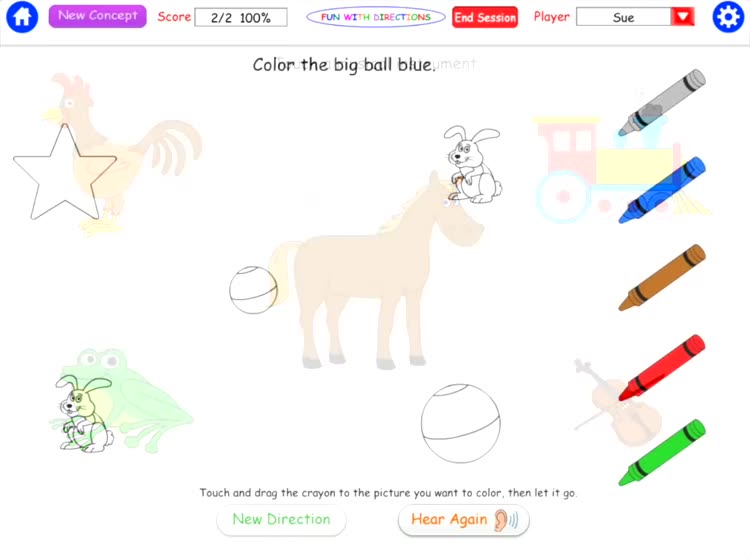Go to the home screen icon

tap(22, 17)
